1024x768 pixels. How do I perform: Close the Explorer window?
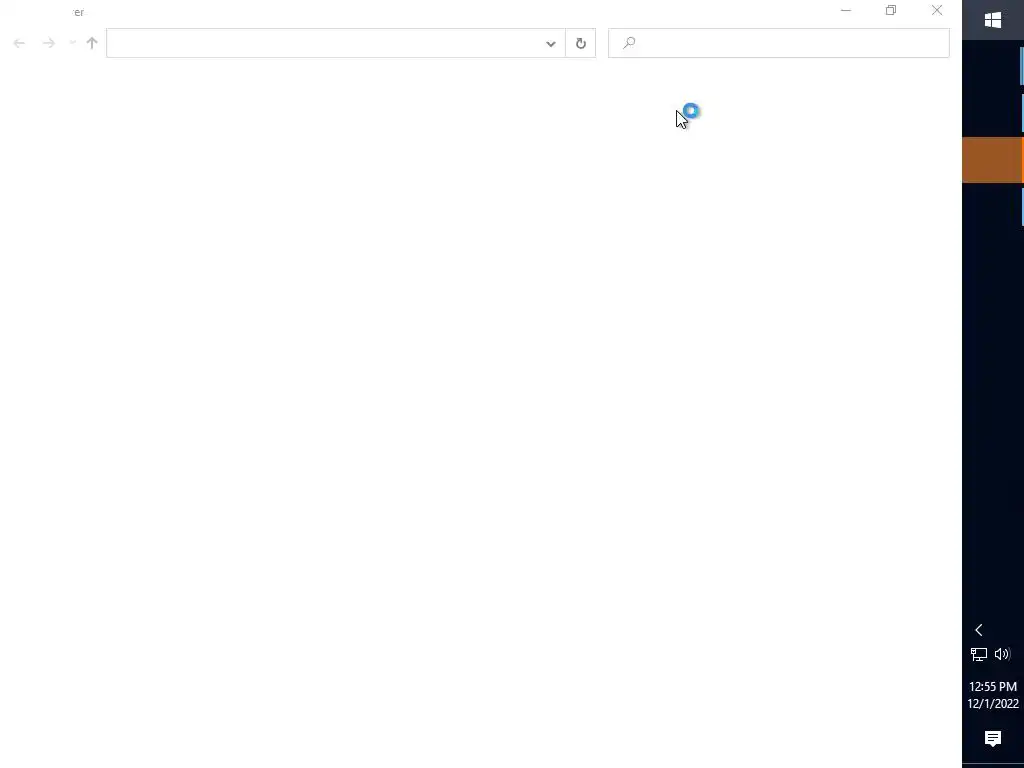[x=937, y=10]
